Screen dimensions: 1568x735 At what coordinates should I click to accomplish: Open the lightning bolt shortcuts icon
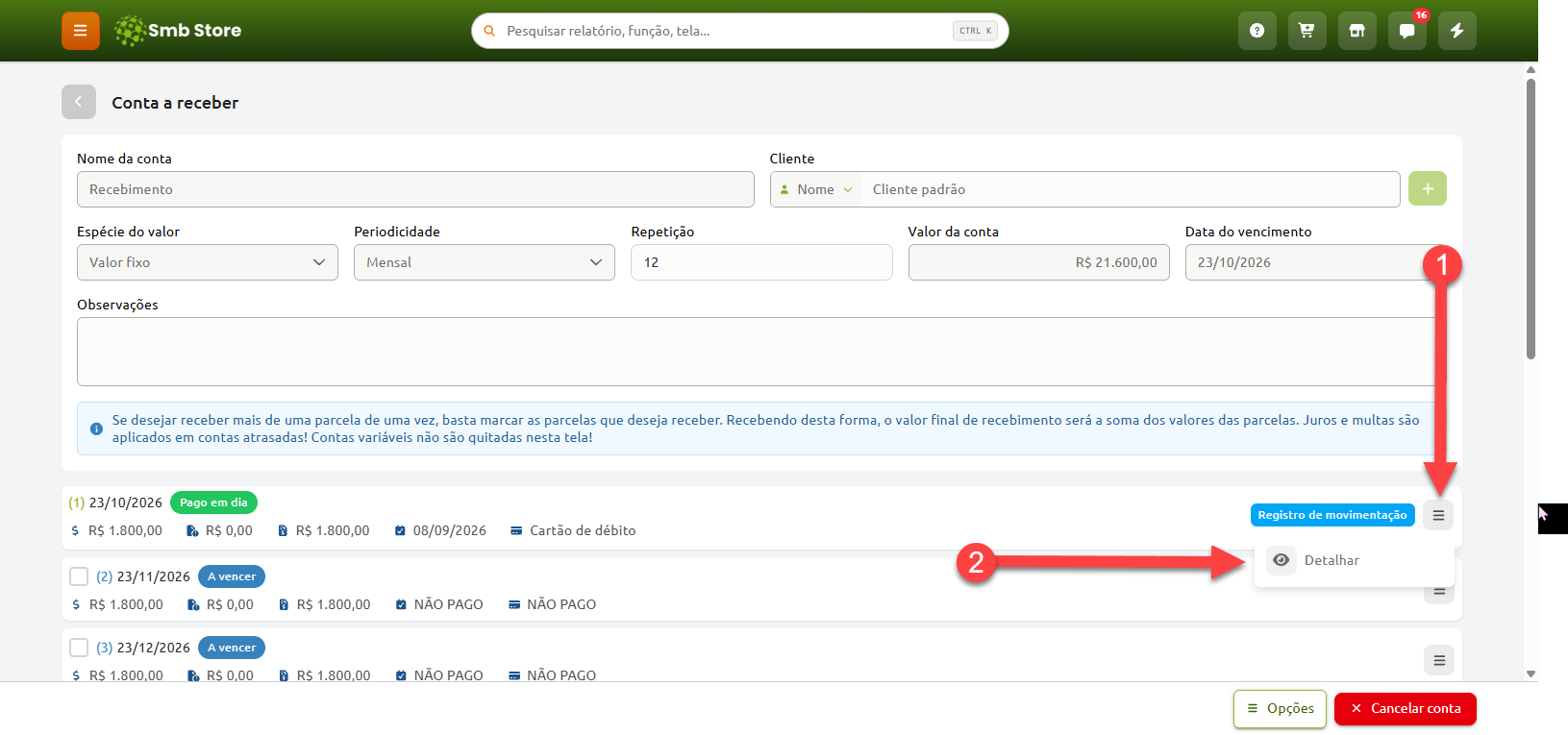pos(1456,31)
